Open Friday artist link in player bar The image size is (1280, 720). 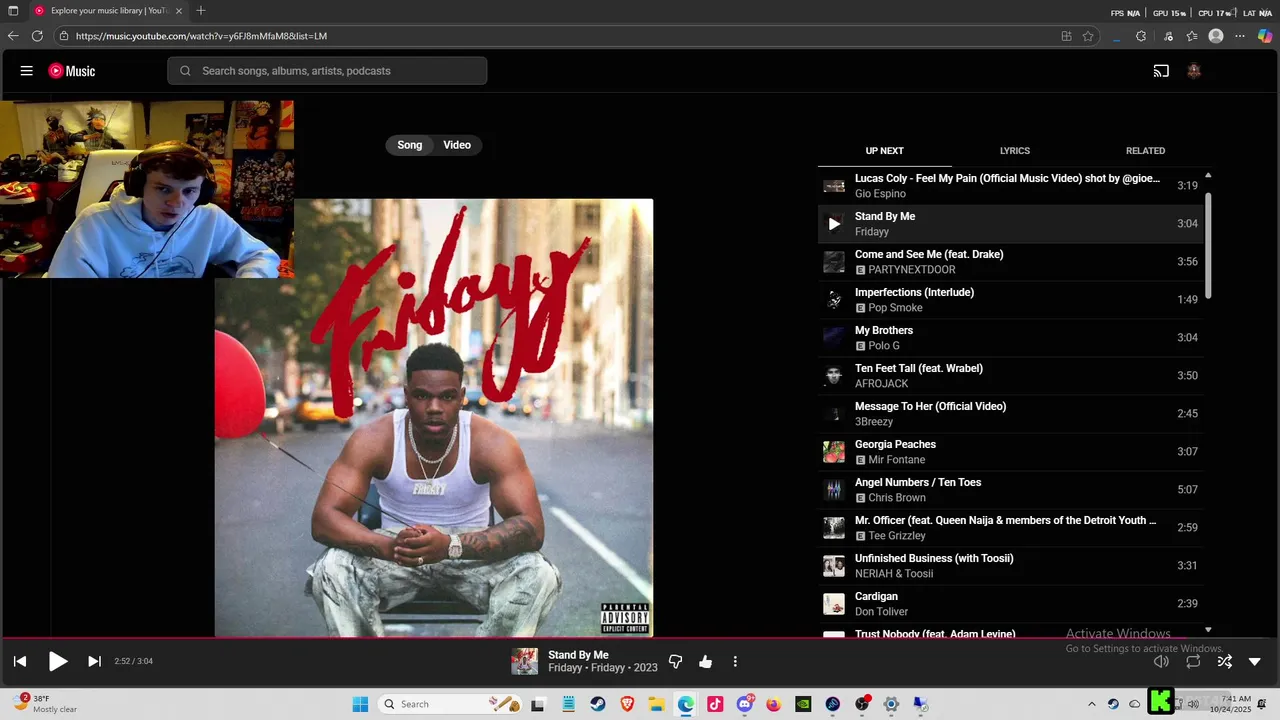565,668
